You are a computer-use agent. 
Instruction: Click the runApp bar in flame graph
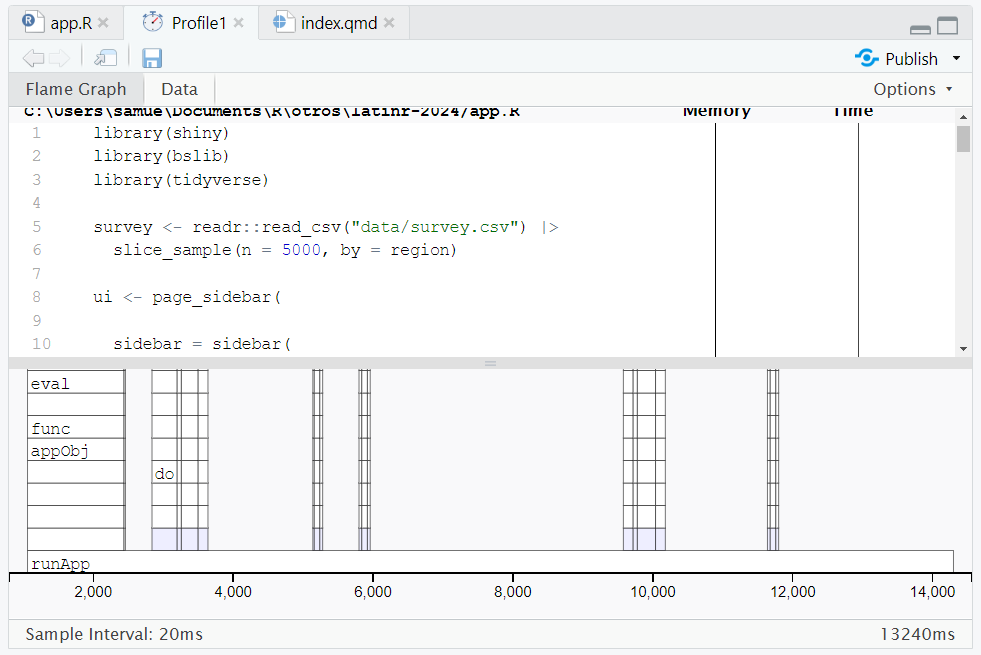coord(490,562)
